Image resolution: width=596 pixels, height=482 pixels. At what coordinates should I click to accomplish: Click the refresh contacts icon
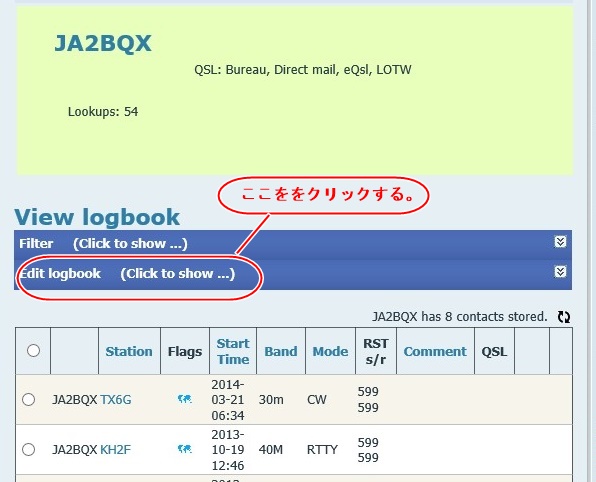pyautogui.click(x=564, y=317)
